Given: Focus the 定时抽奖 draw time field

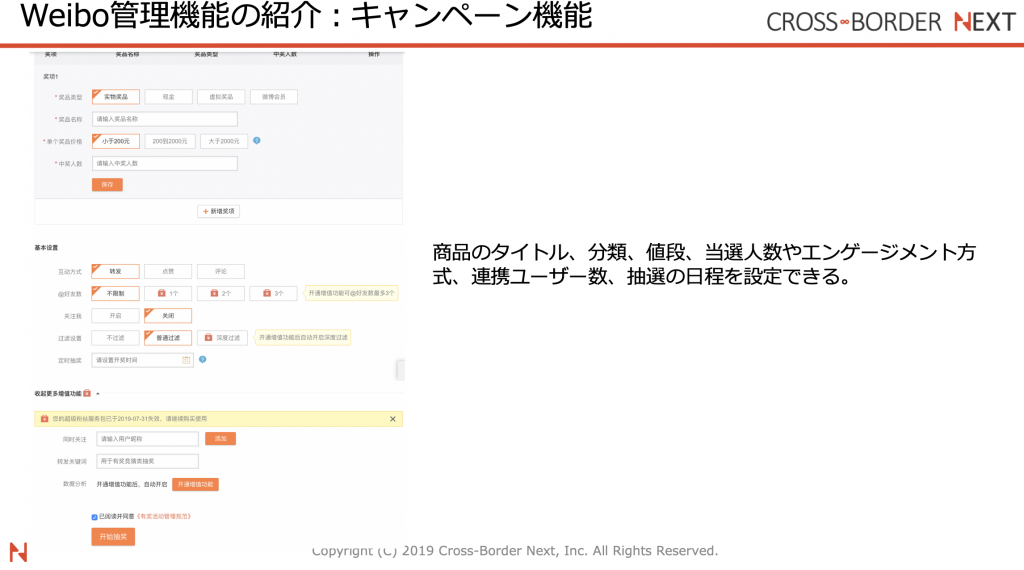Looking at the screenshot, I should coord(142,360).
